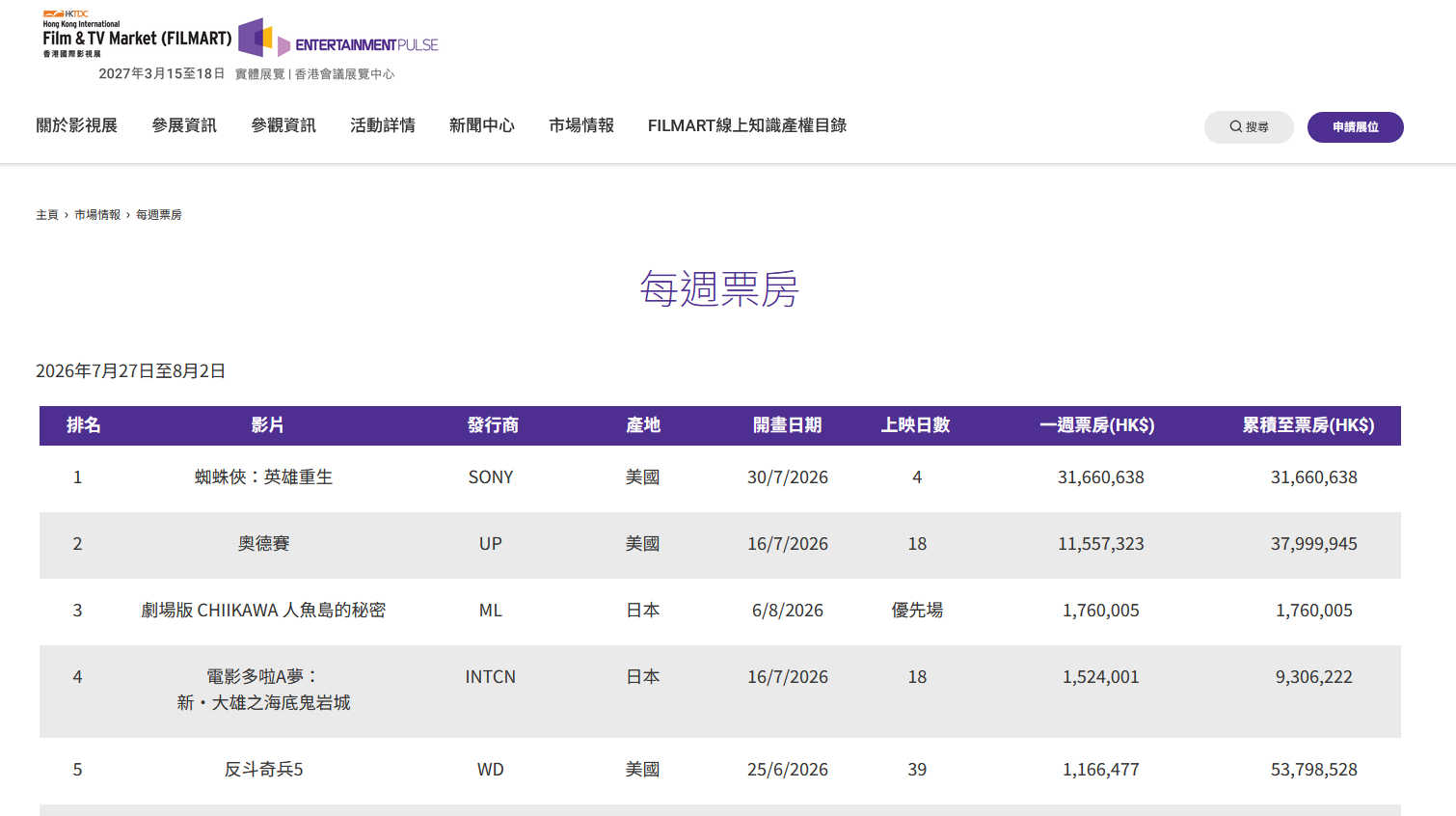The width and height of the screenshot is (1456, 816).
Task: Select the 每週票房 page heading
Action: click(719, 289)
